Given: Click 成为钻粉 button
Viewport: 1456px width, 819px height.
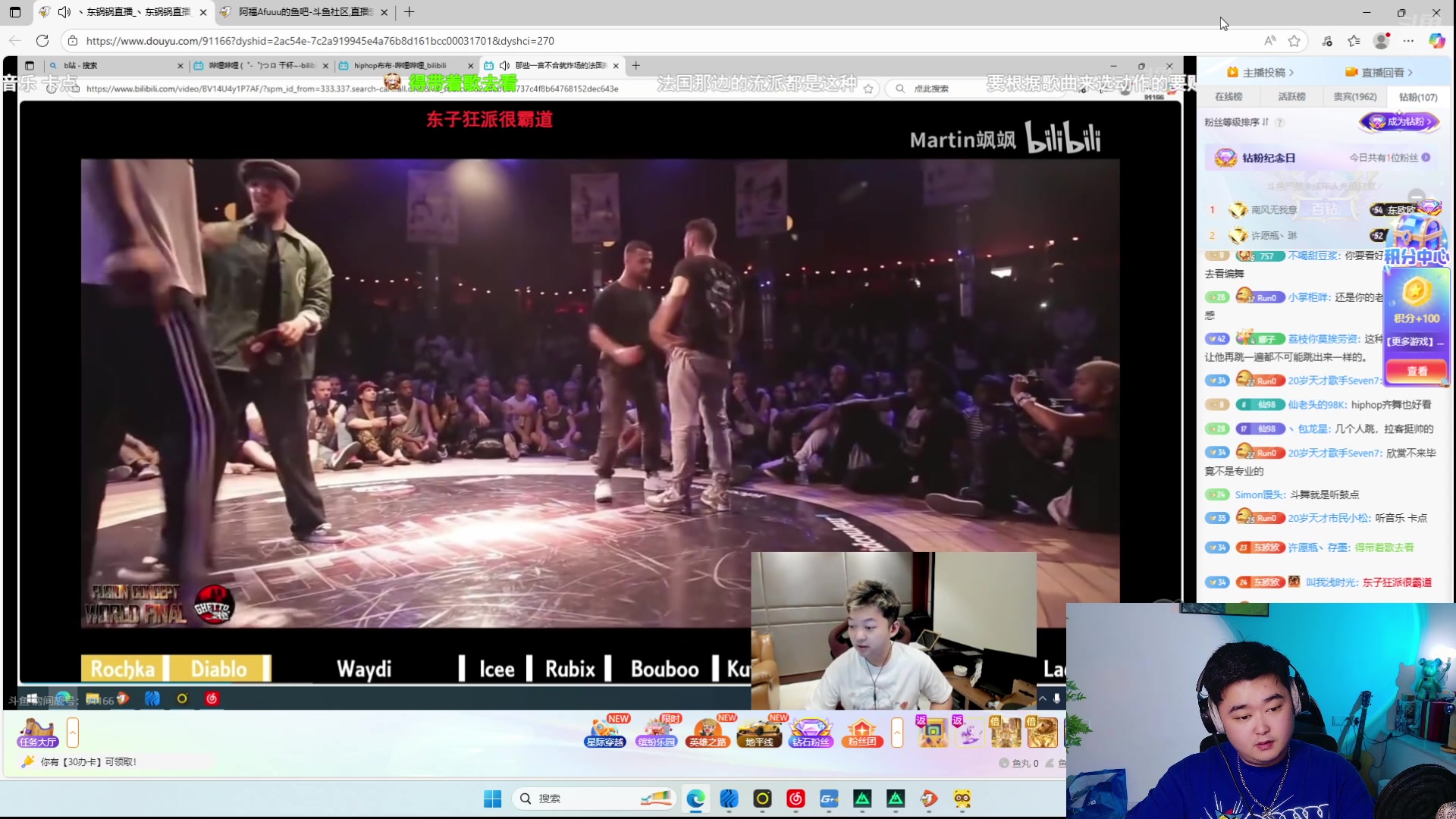Looking at the screenshot, I should click(1400, 121).
